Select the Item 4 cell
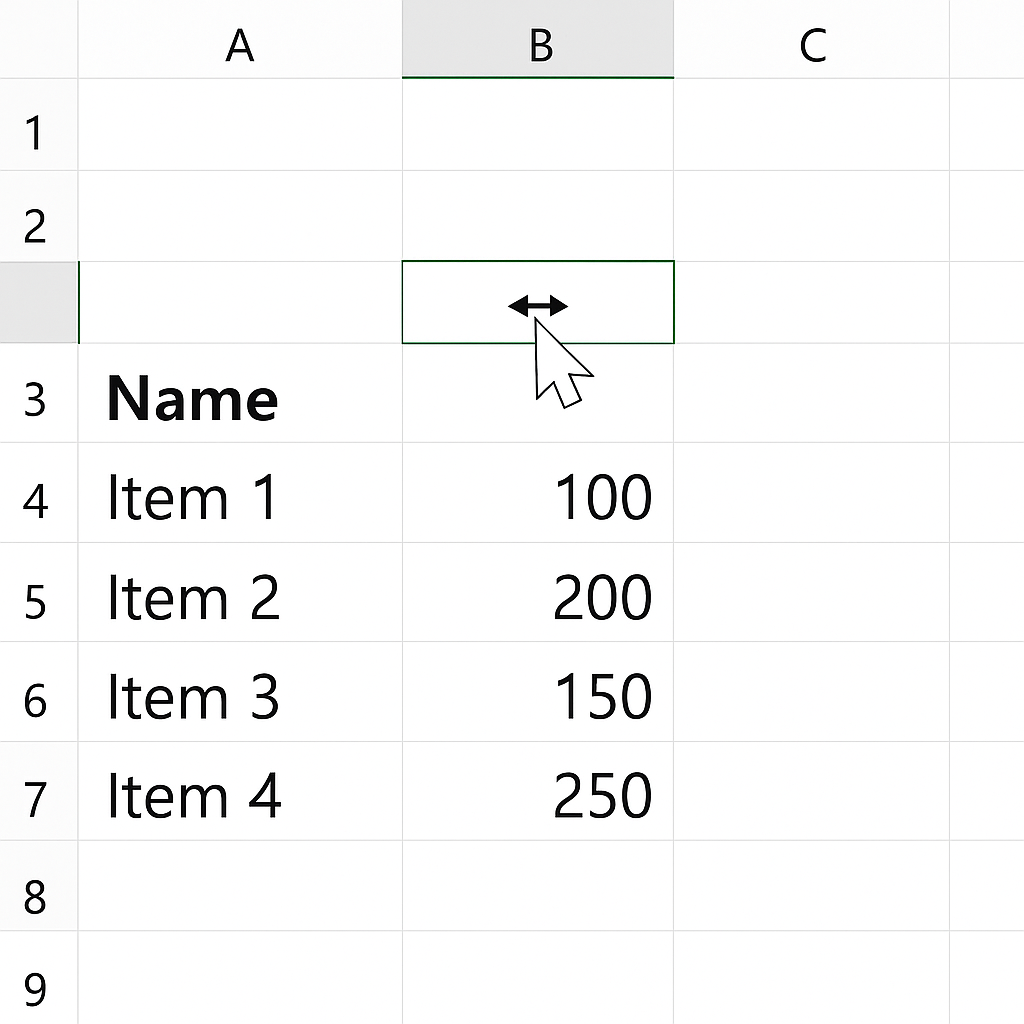The height and width of the screenshot is (1024, 1024). coord(240,791)
